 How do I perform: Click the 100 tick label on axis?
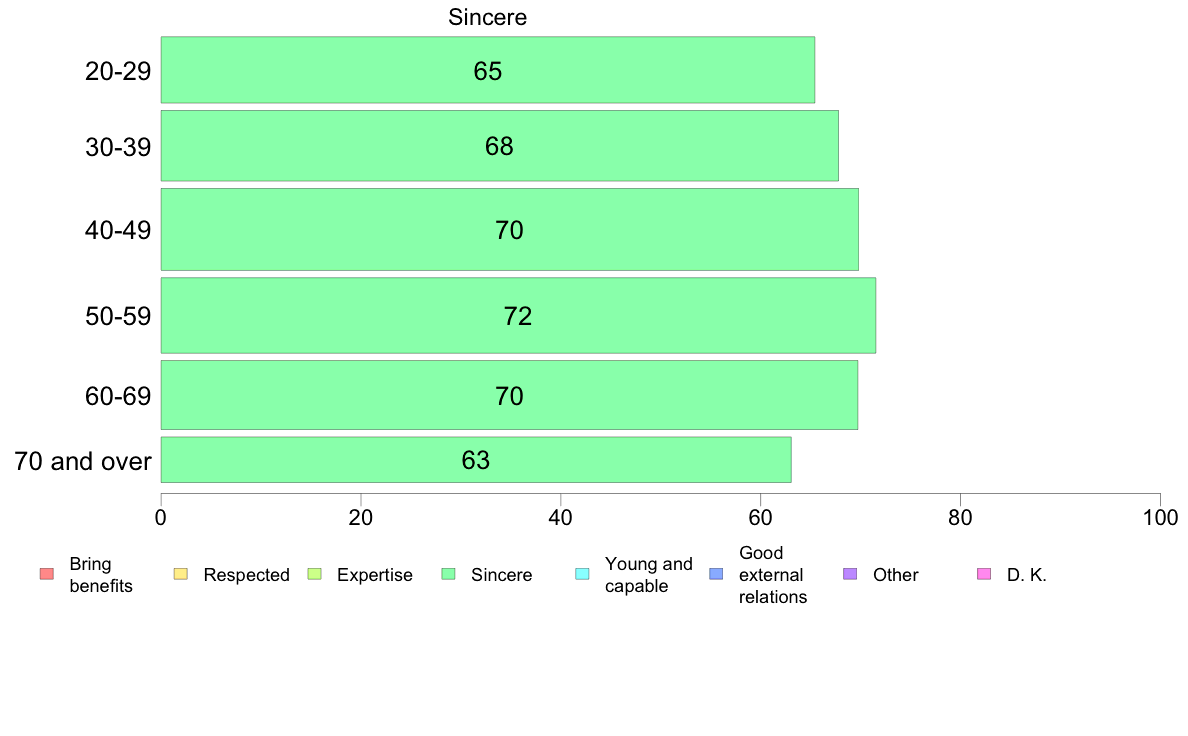tap(1160, 518)
